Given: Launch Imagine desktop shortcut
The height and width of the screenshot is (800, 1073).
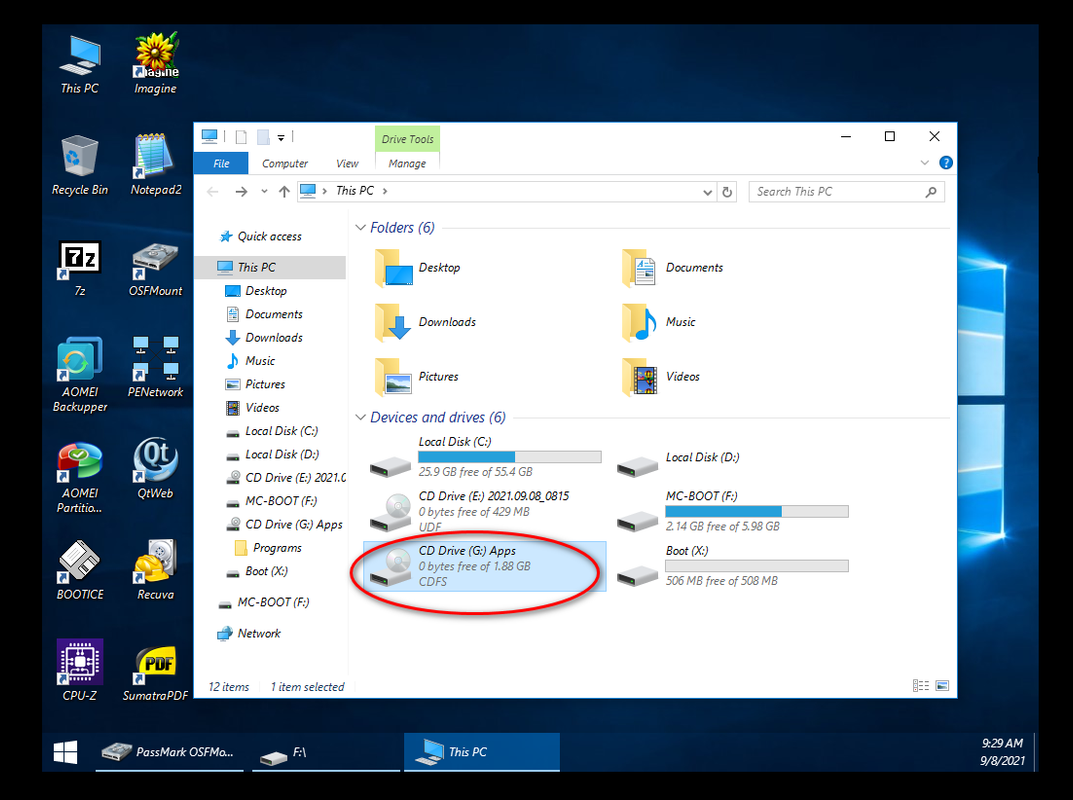Looking at the screenshot, I should 155,65.
